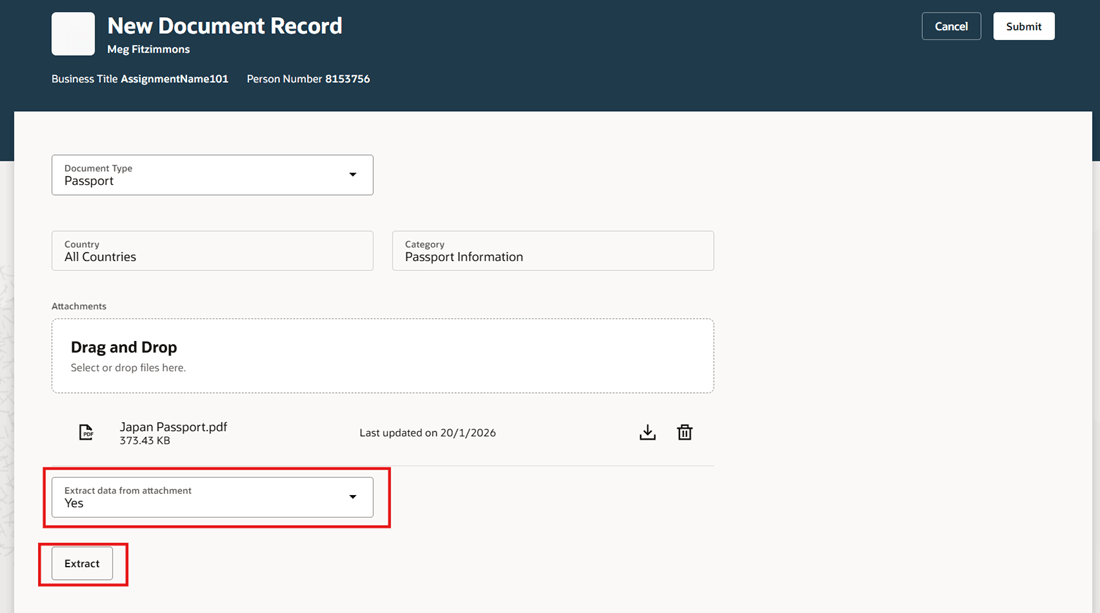Click the Last updated on 20/1/2026 text
Viewport: 1100px width, 613px height.
coord(427,433)
